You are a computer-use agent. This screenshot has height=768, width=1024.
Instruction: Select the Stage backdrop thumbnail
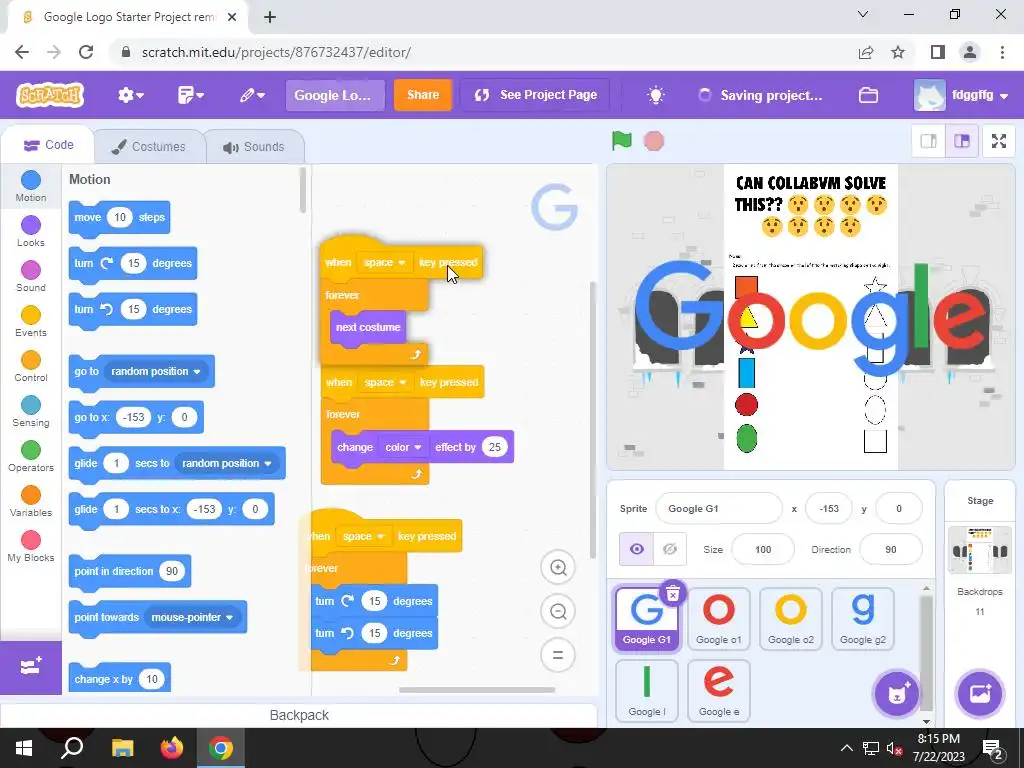[x=980, y=550]
